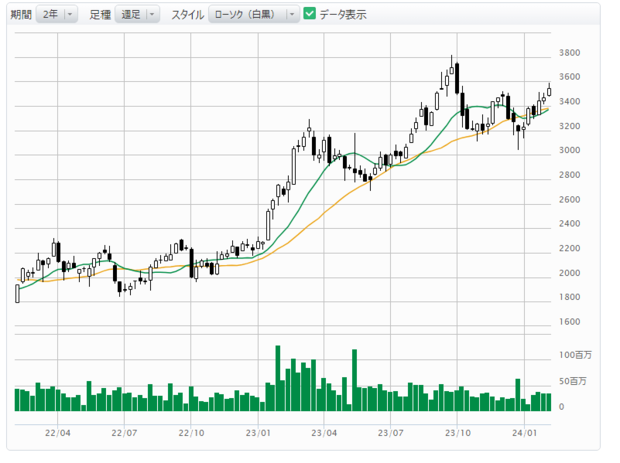The height and width of the screenshot is (463, 620).
Task: Click the 3800 price axis label
Action: [x=571, y=53]
